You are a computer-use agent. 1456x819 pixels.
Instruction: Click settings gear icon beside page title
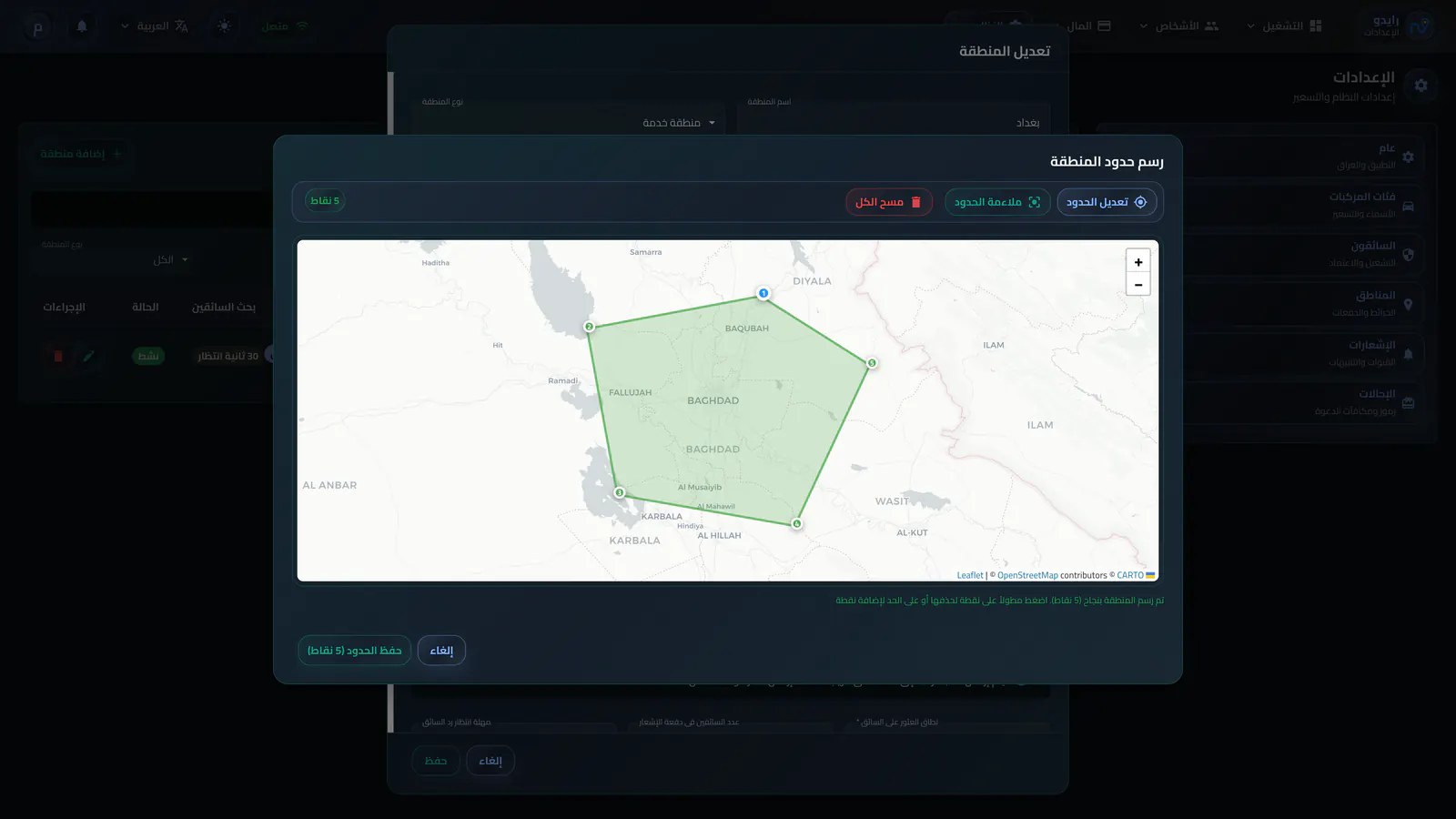pyautogui.click(x=1421, y=86)
